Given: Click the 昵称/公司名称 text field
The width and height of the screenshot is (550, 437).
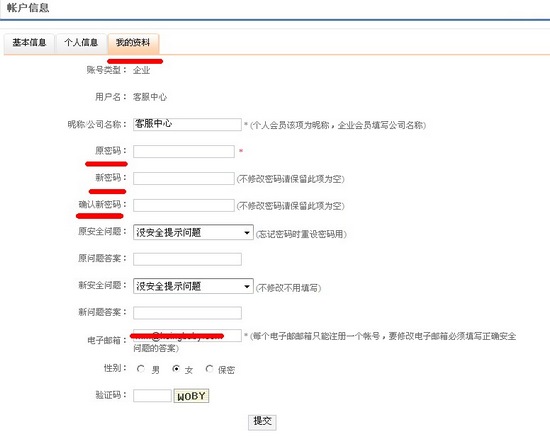Looking at the screenshot, I should point(187,125).
